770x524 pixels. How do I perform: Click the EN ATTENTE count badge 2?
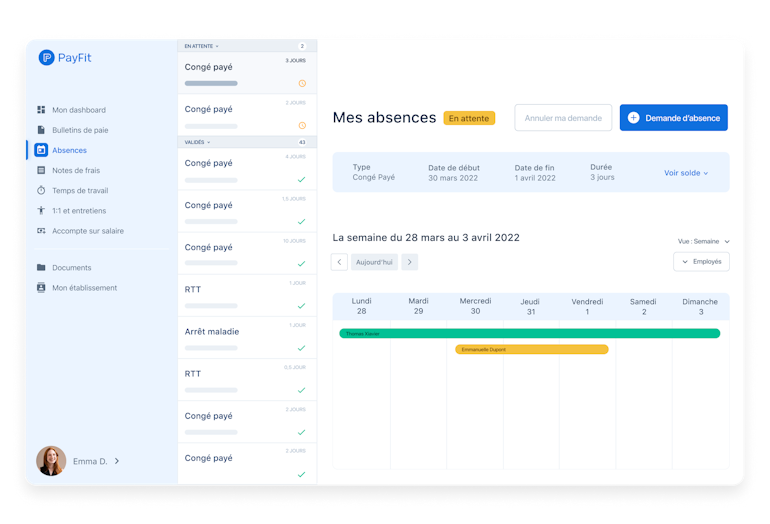click(302, 46)
